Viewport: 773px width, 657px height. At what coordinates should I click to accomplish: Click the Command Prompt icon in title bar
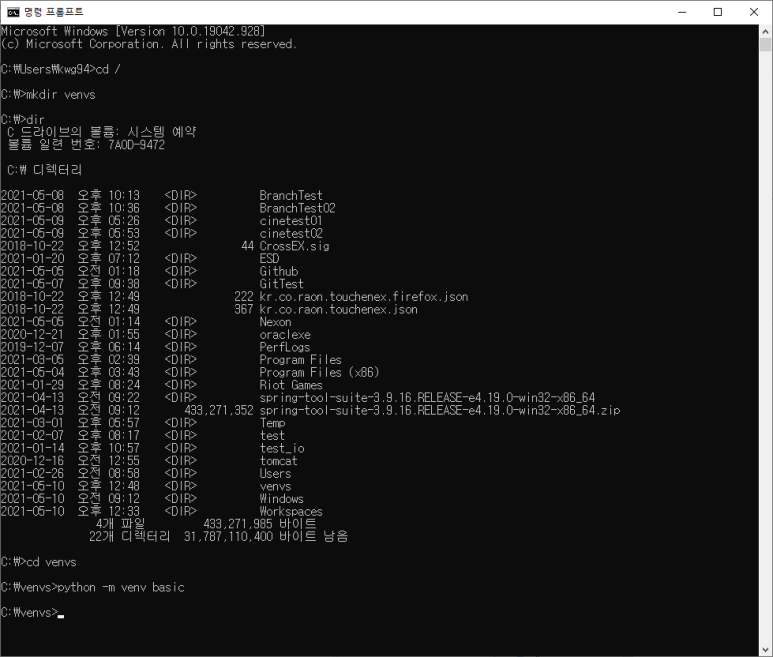click(13, 12)
